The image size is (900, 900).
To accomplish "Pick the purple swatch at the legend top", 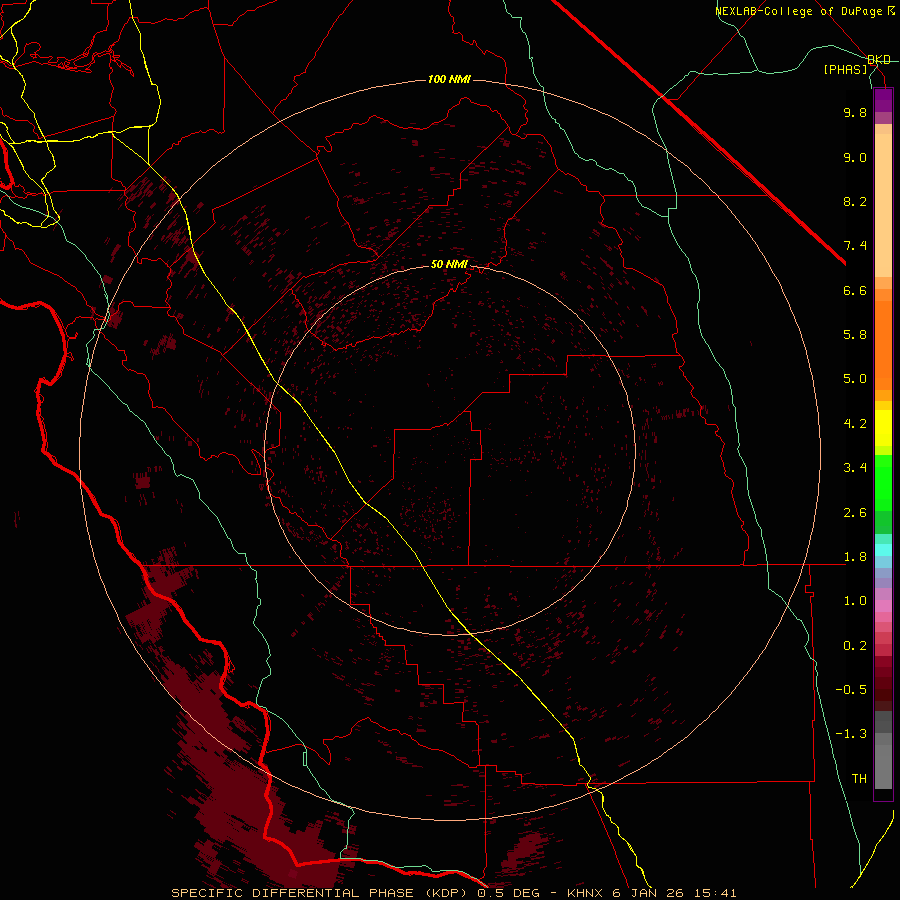I will tap(883, 100).
